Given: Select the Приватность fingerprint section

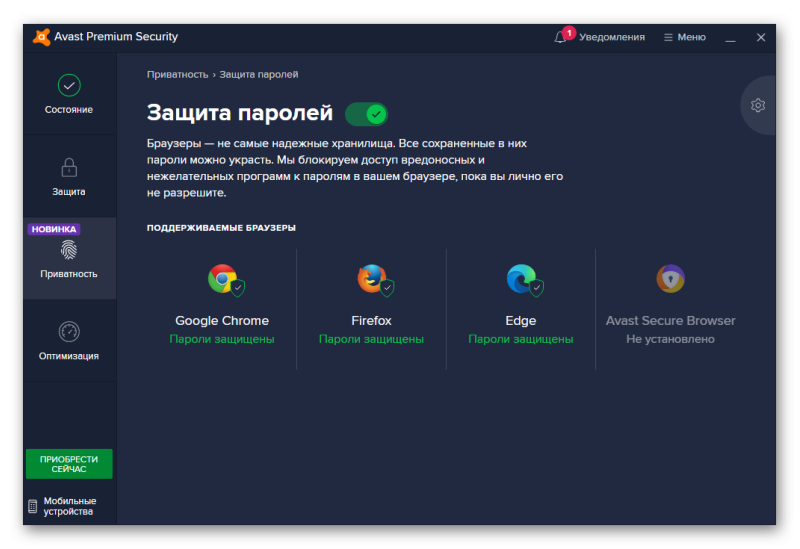Looking at the screenshot, I should point(69,259).
